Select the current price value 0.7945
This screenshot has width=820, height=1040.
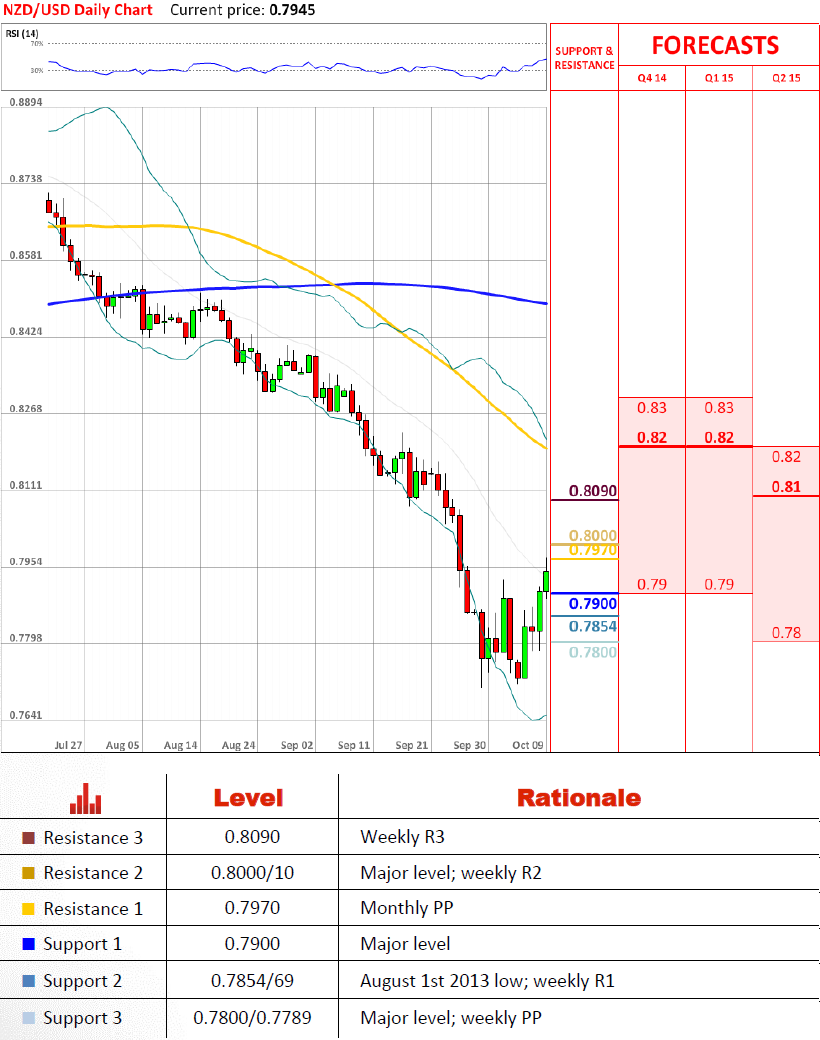pos(293,10)
